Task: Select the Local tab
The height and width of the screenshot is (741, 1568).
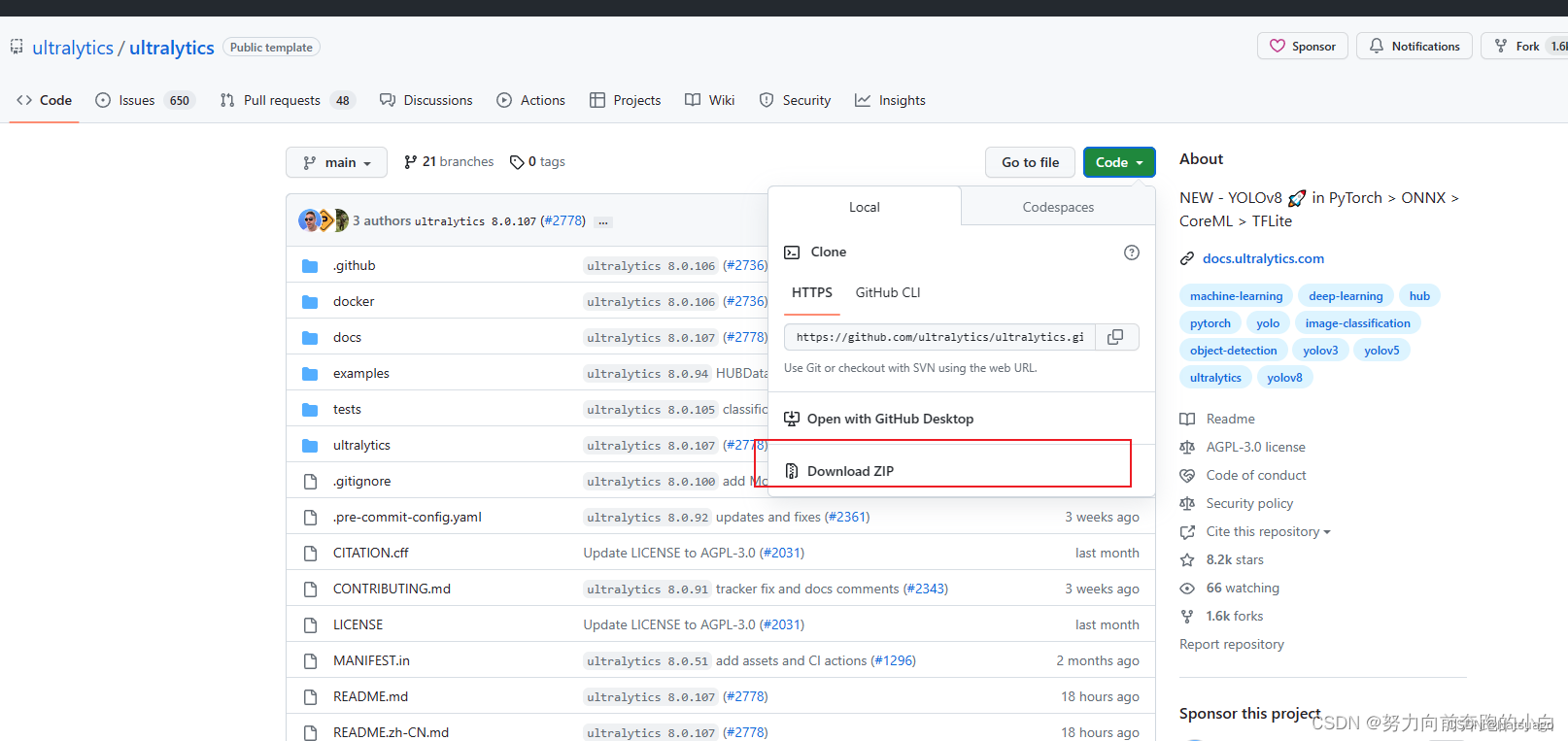Action: pyautogui.click(x=865, y=207)
